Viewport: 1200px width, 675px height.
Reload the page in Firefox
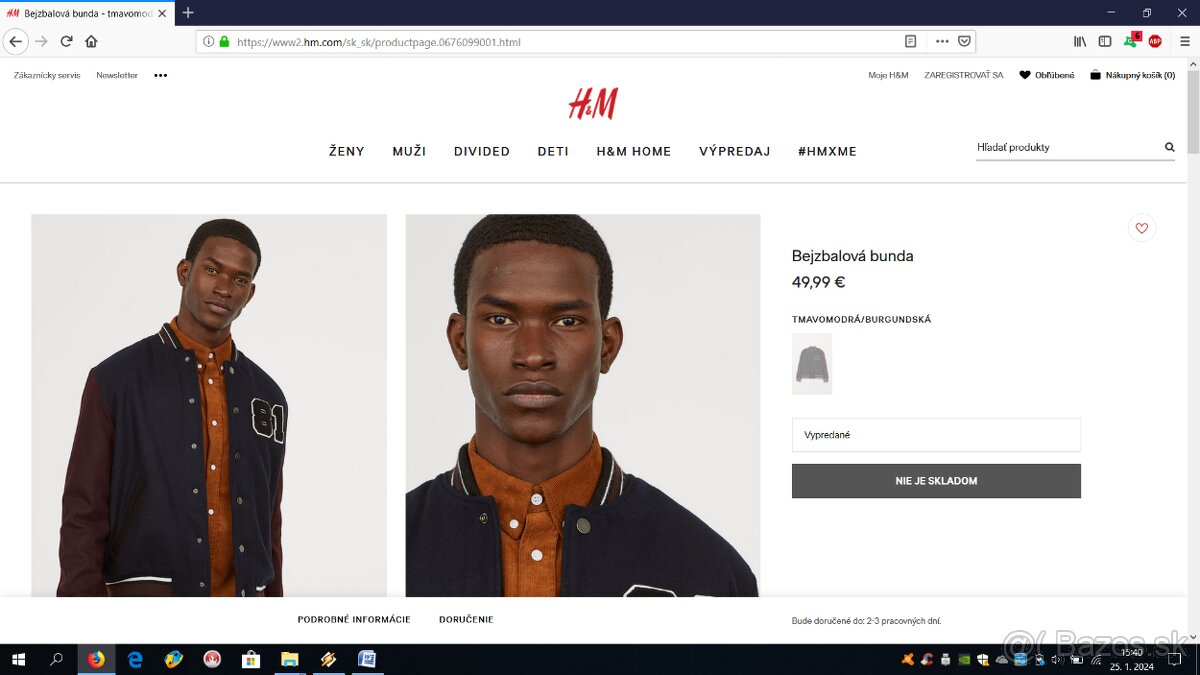point(66,42)
